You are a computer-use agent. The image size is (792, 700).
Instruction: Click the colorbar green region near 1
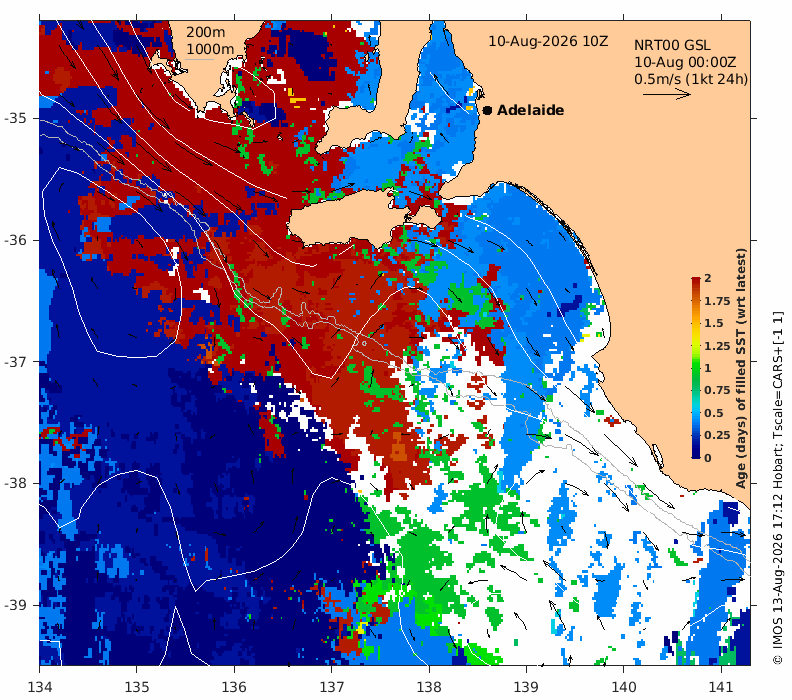(x=696, y=368)
